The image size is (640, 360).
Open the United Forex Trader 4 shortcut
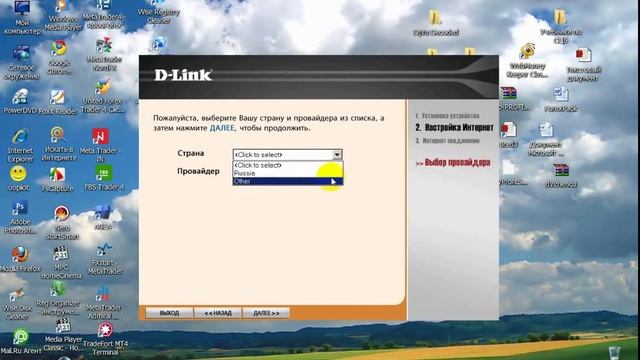click(103, 96)
